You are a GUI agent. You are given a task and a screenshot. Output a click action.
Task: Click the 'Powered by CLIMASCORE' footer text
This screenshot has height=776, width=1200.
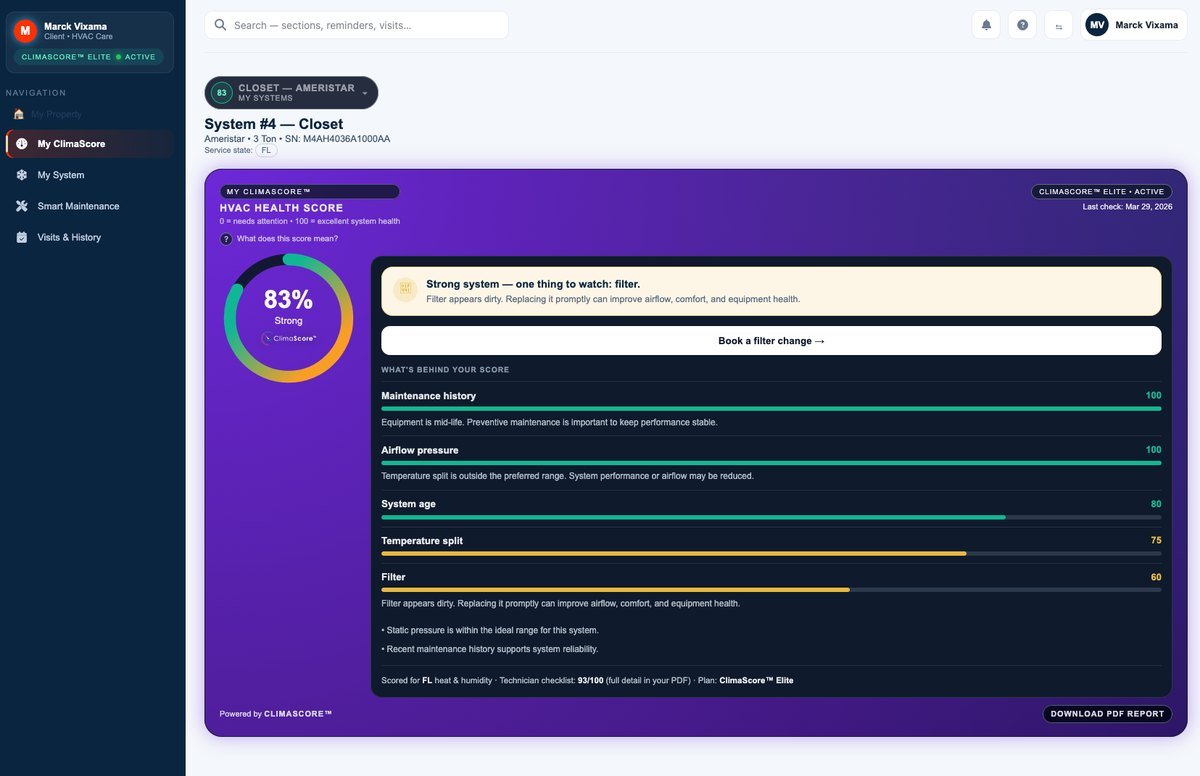click(276, 714)
